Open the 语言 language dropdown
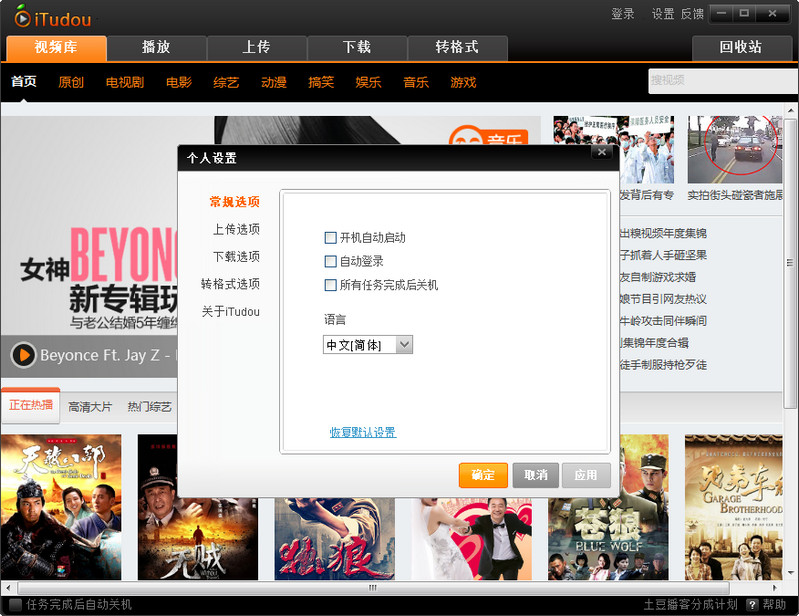This screenshot has width=799, height=616. 367,345
